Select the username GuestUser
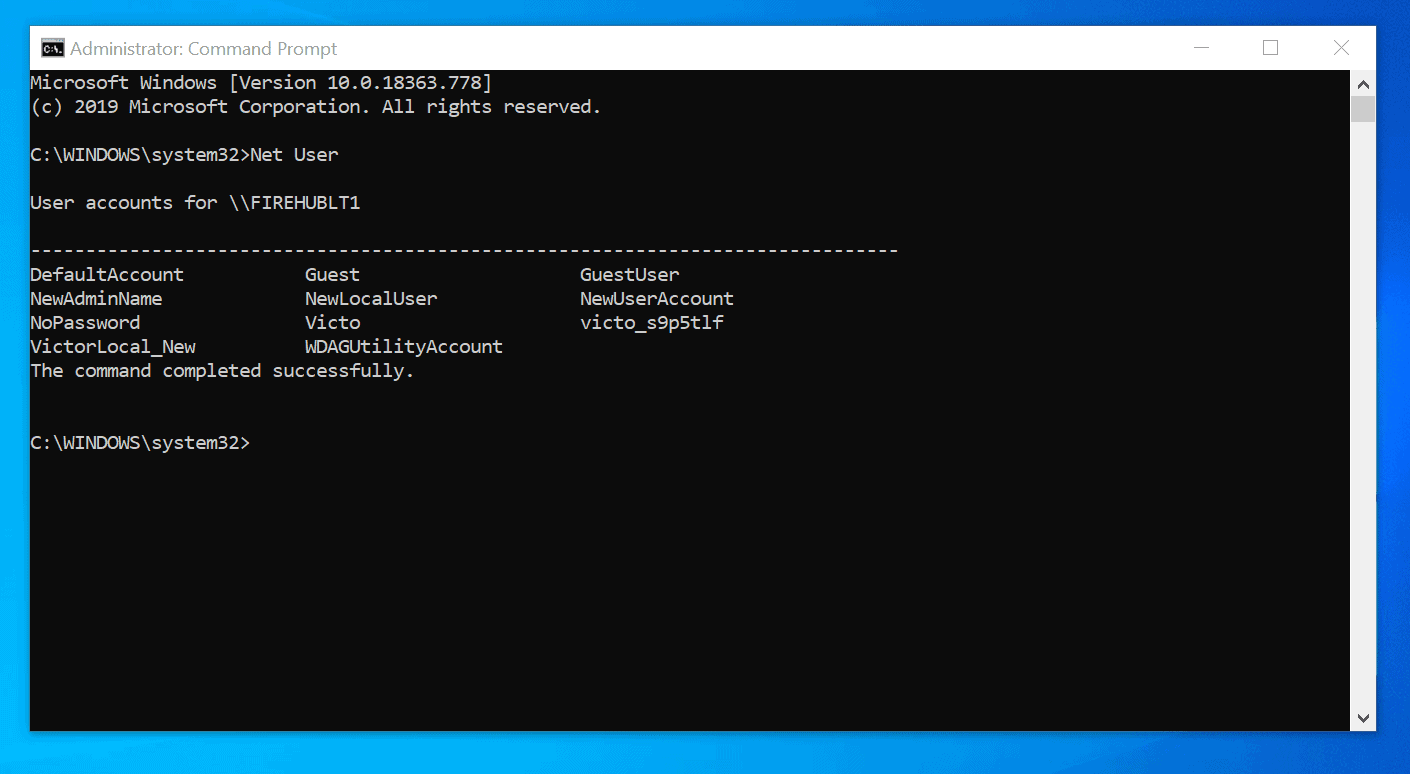 pos(629,274)
